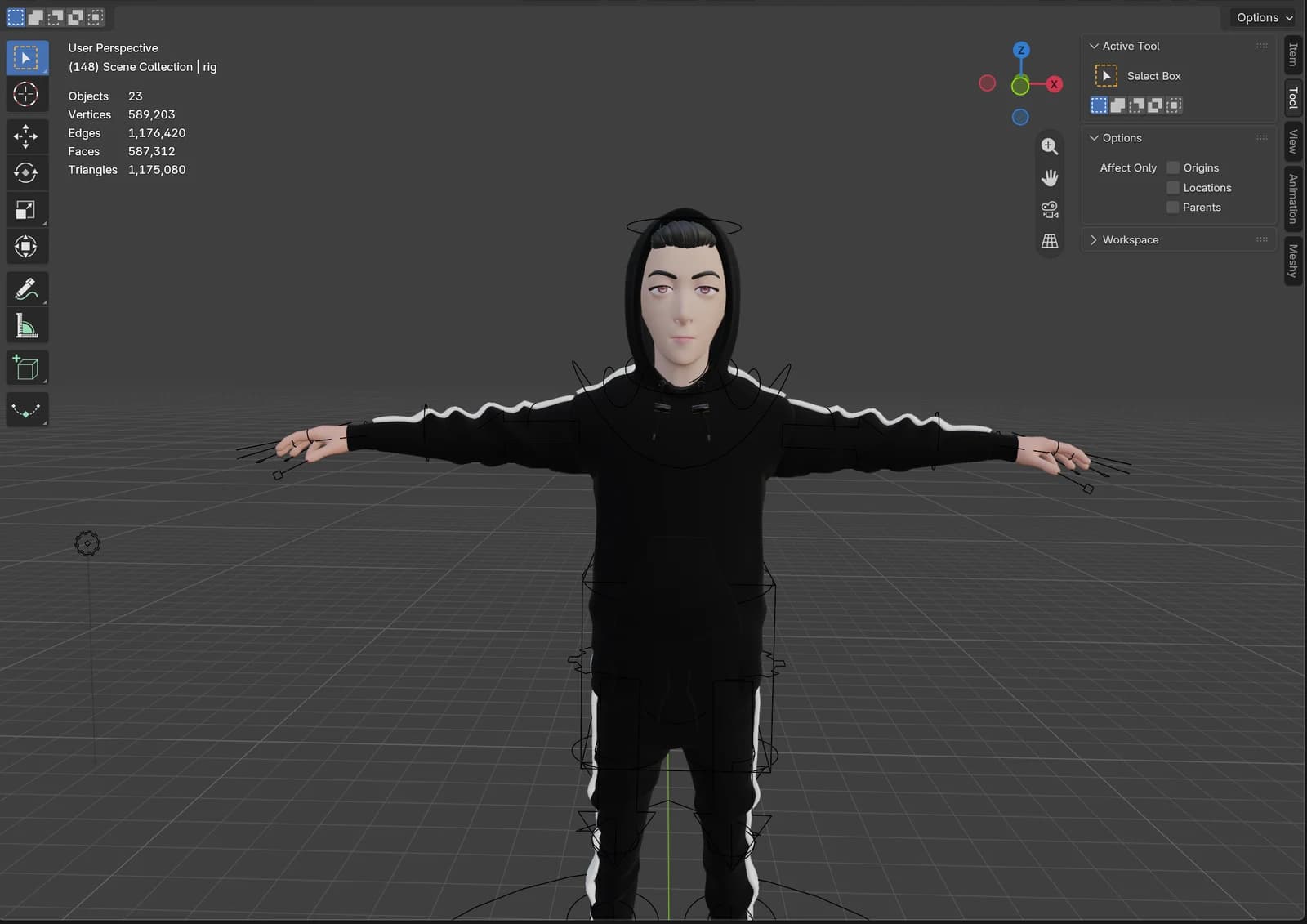Choose extend selection mode in viewport header

click(x=35, y=16)
